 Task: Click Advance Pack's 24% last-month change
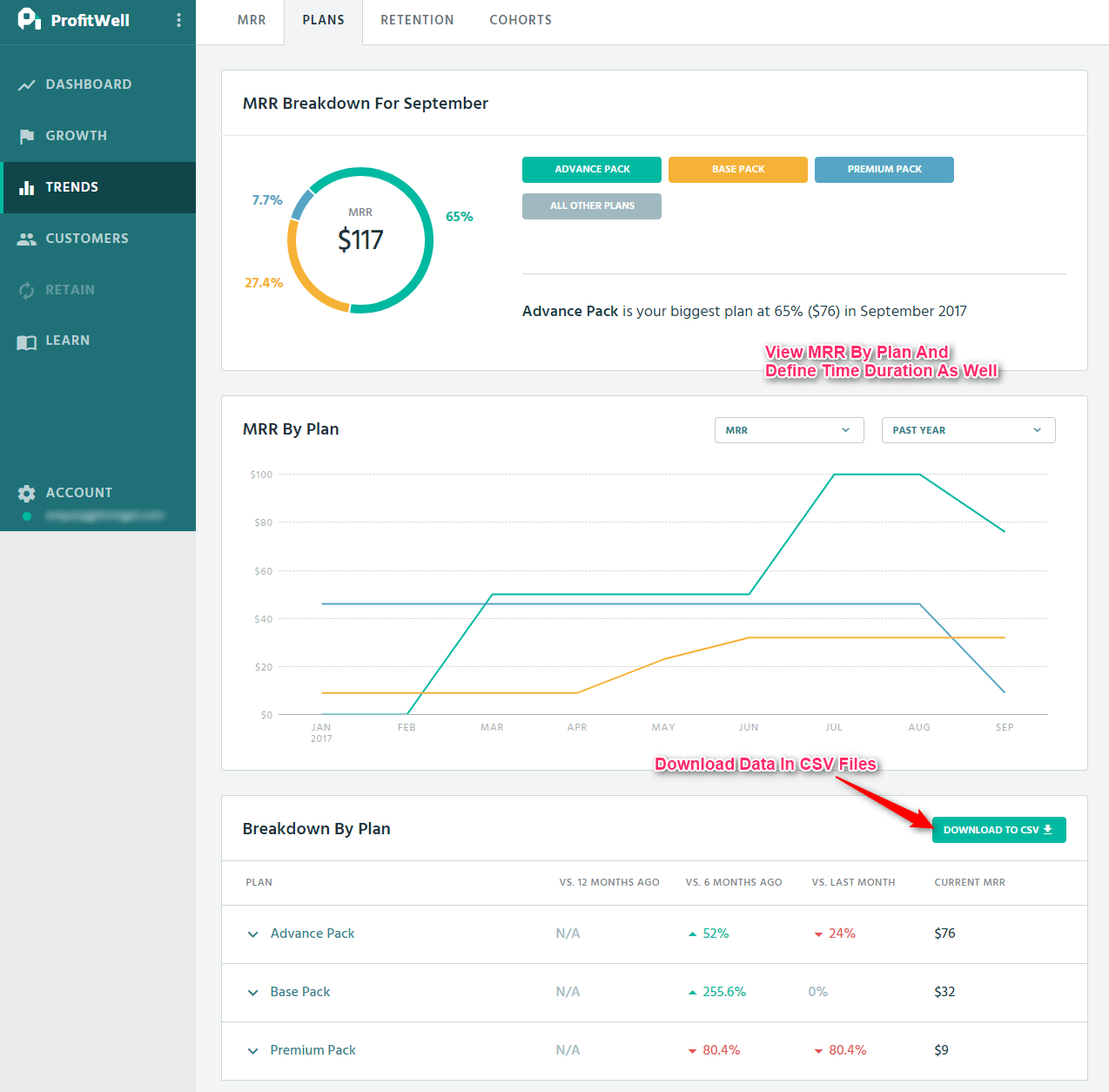(835, 934)
